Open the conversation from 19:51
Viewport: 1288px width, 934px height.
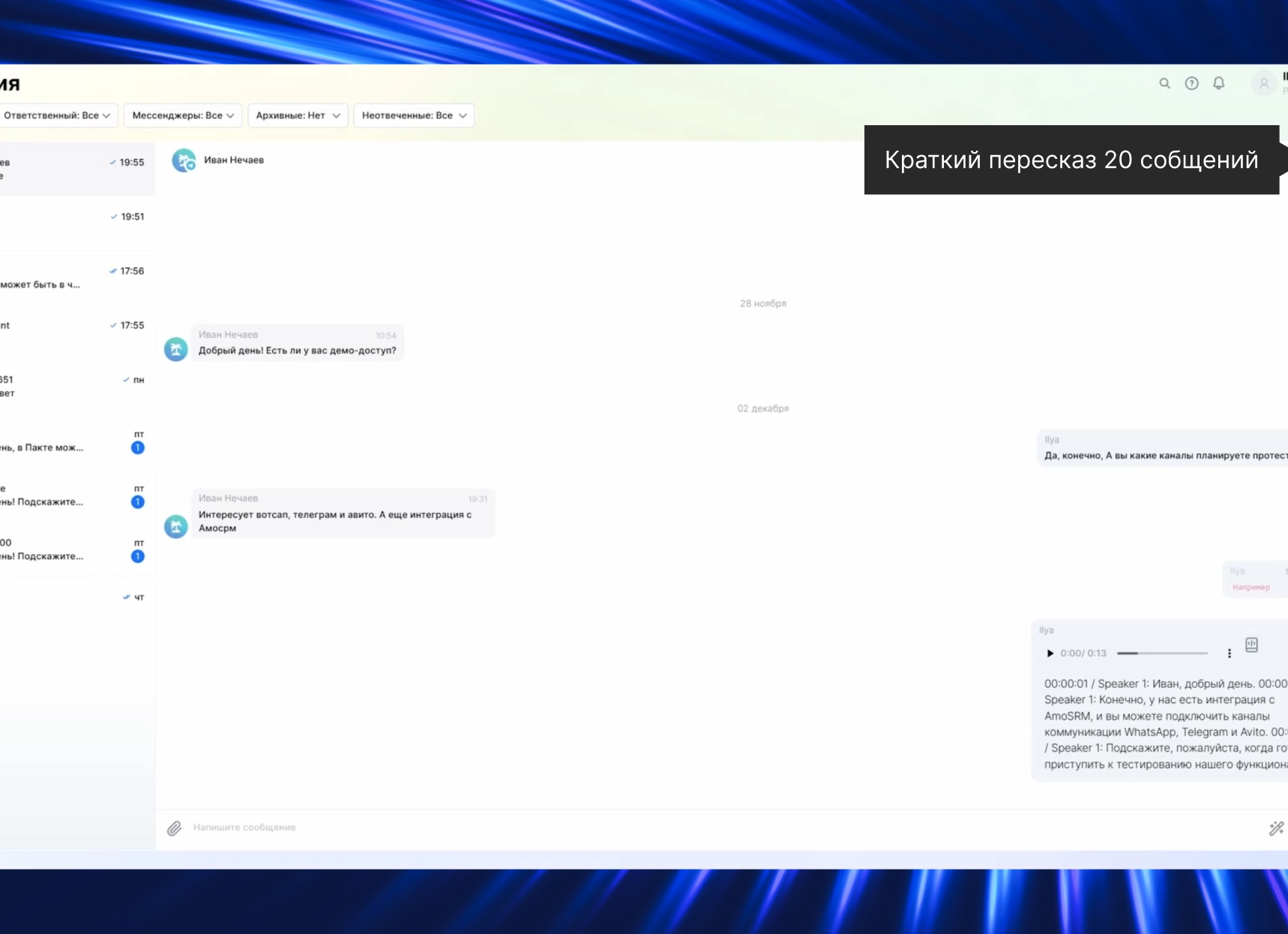point(77,223)
